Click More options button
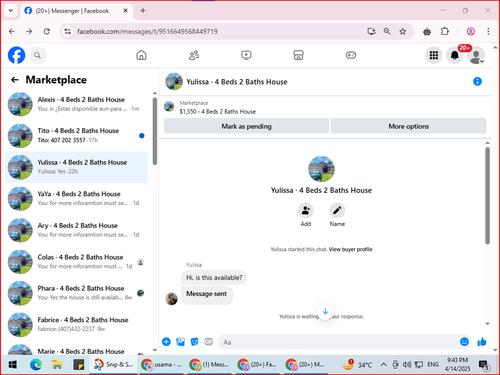Image resolution: width=500 pixels, height=375 pixels. click(408, 126)
